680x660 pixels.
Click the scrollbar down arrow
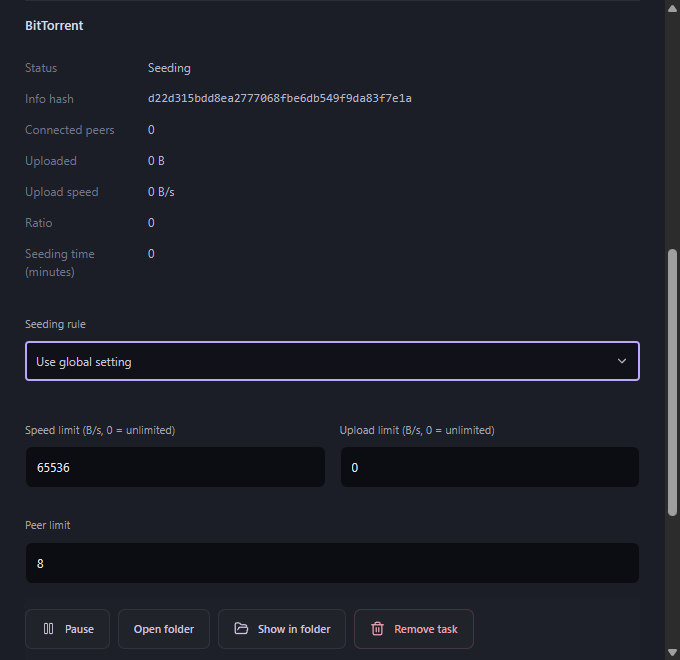[x=673, y=653]
